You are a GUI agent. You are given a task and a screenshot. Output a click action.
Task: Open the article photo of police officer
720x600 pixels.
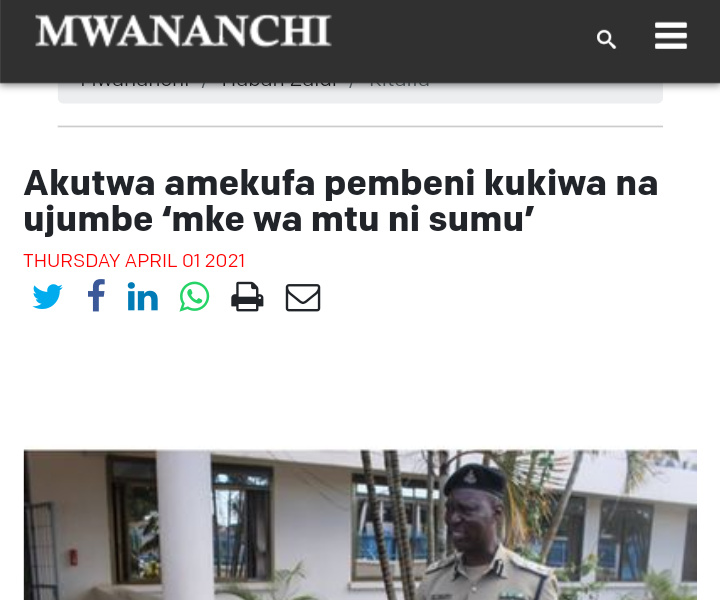pyautogui.click(x=360, y=525)
